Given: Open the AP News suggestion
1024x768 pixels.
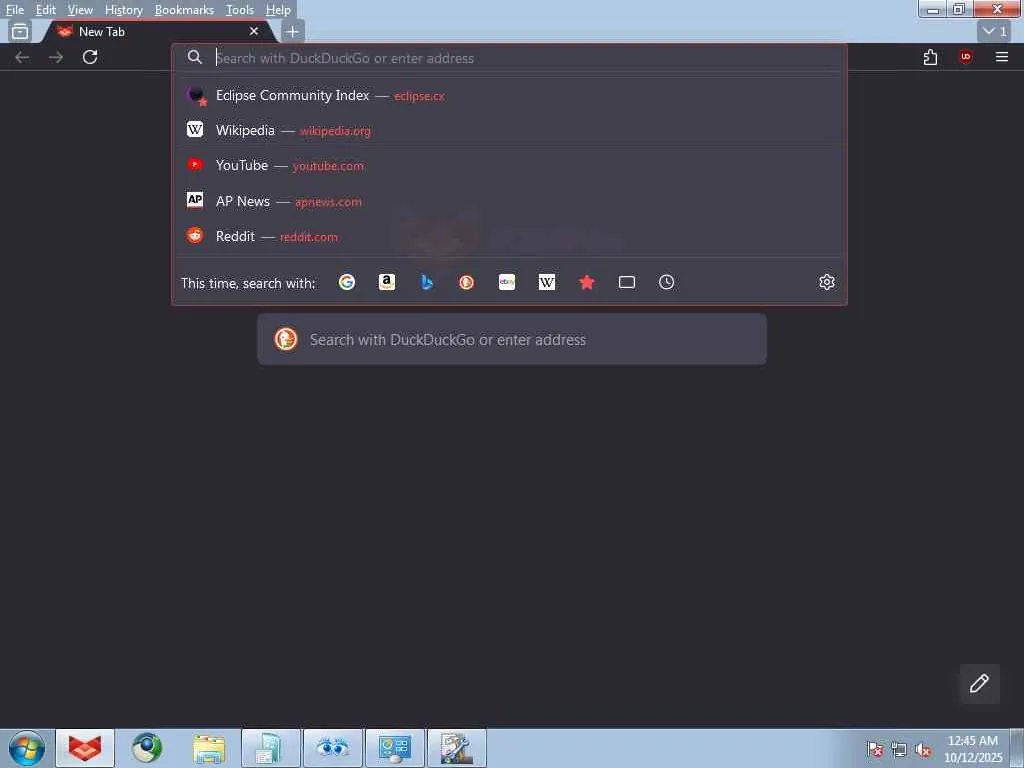Looking at the screenshot, I should click(x=509, y=201).
